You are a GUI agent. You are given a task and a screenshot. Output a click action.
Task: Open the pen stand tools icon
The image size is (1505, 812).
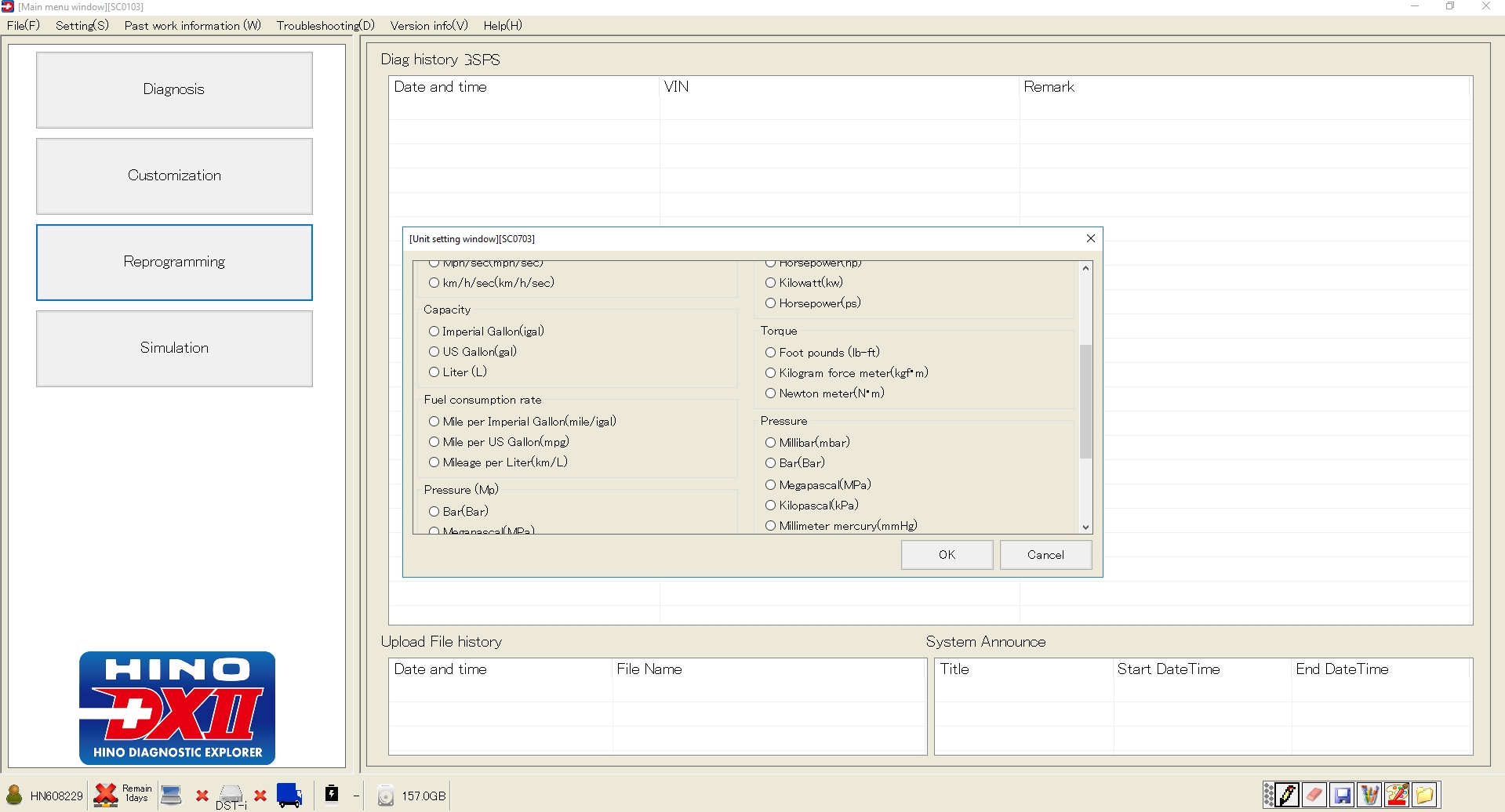[x=1369, y=795]
